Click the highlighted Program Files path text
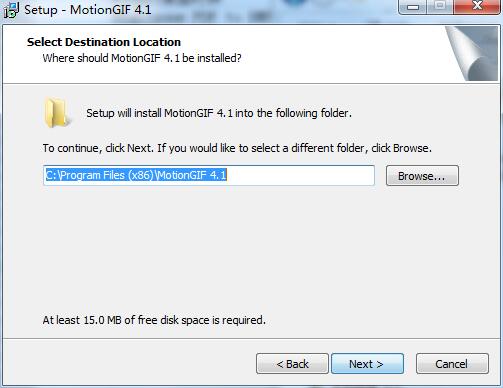 pos(136,175)
